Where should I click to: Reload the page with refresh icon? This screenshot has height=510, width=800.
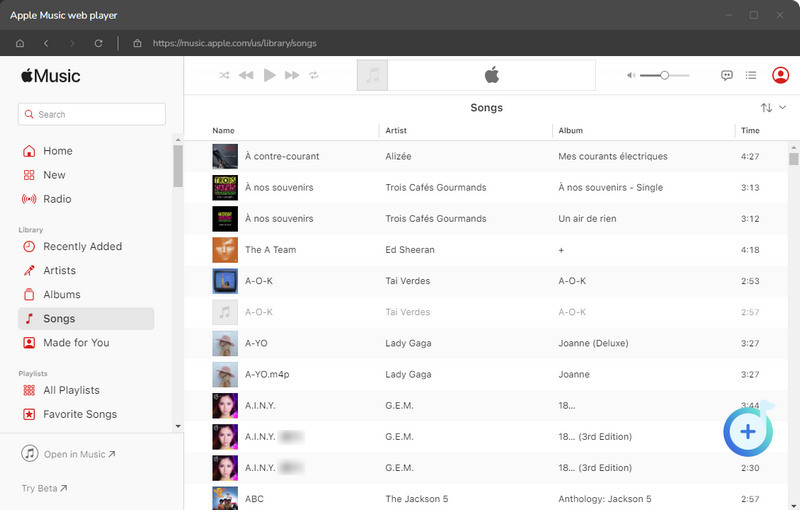click(98, 43)
